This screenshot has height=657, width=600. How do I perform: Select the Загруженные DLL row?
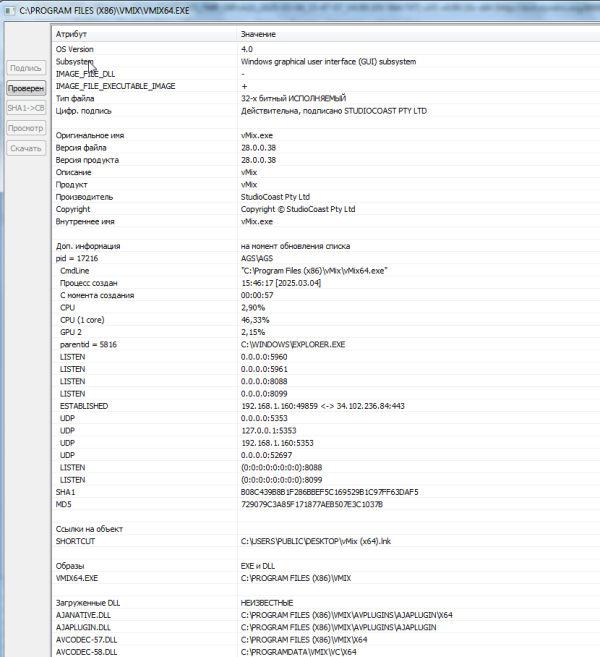326,603
